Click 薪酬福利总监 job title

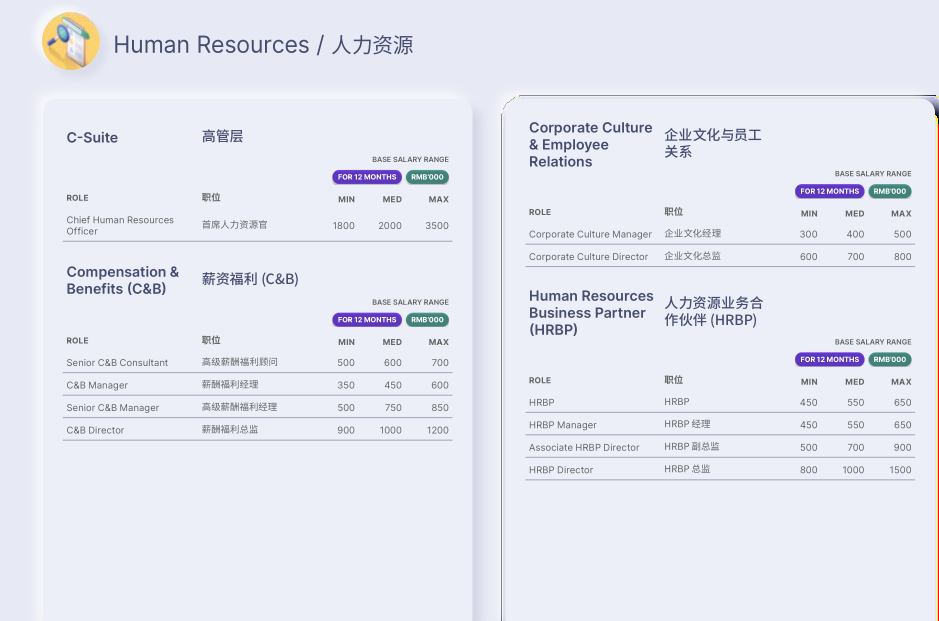click(230, 430)
